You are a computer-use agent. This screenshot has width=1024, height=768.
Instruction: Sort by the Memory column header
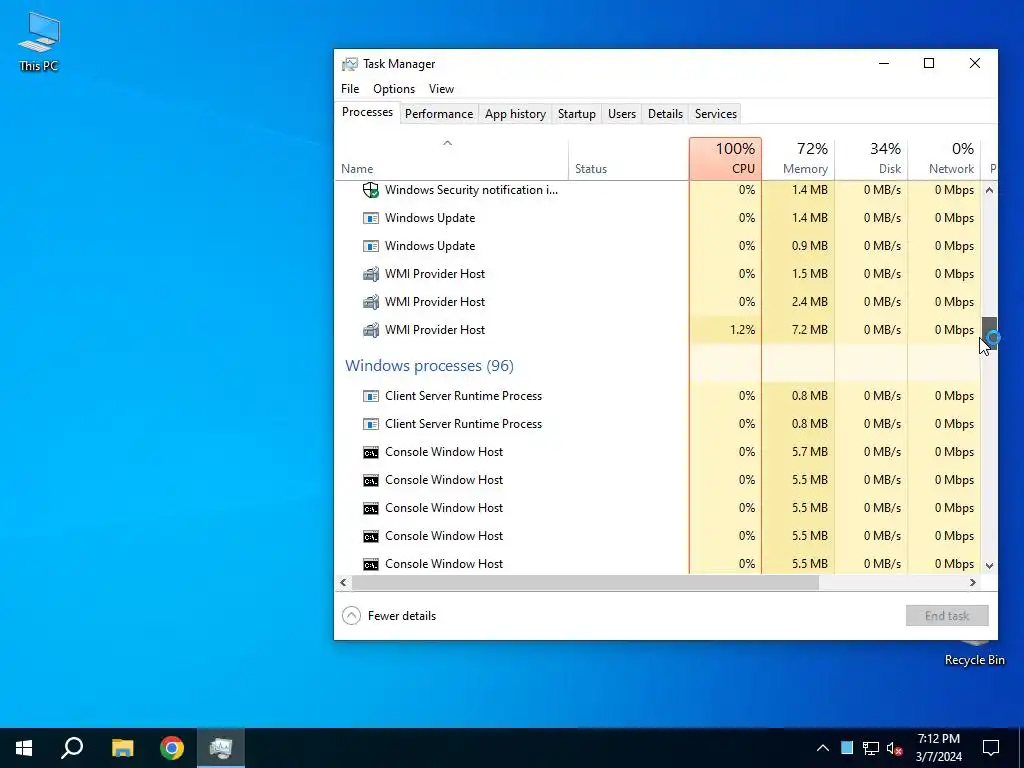point(798,158)
